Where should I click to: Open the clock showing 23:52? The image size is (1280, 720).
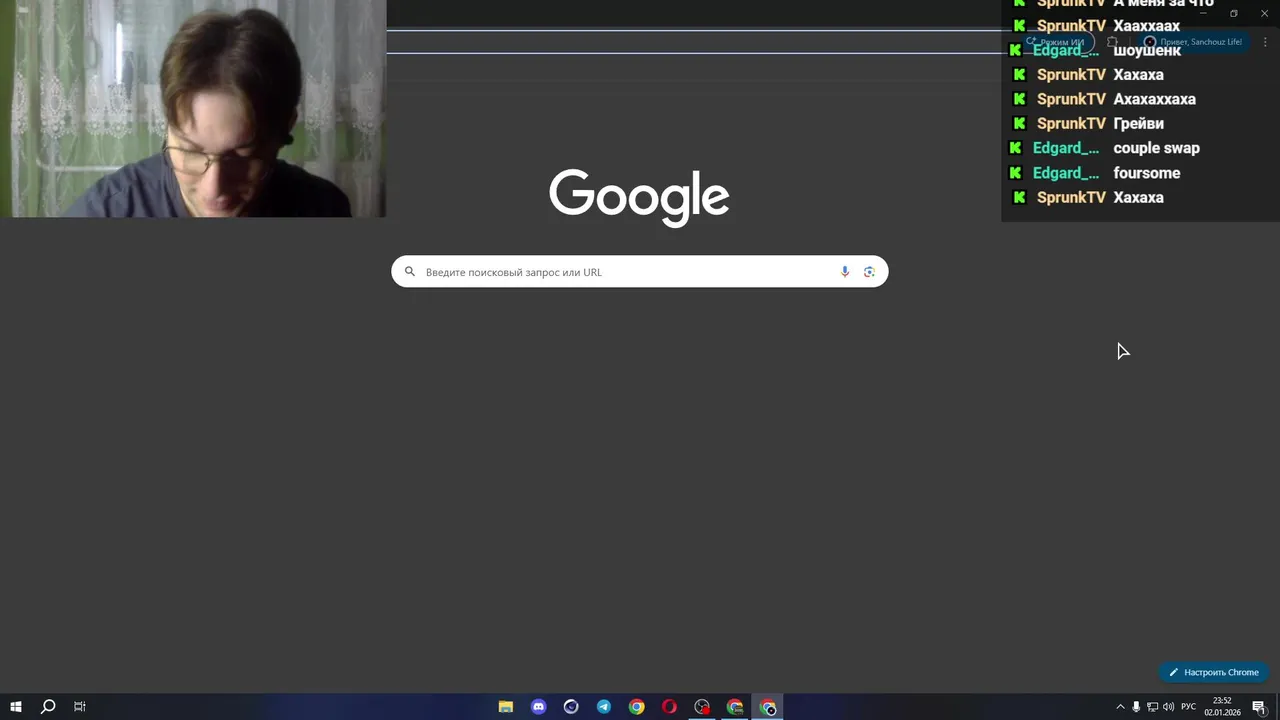pos(1222,707)
